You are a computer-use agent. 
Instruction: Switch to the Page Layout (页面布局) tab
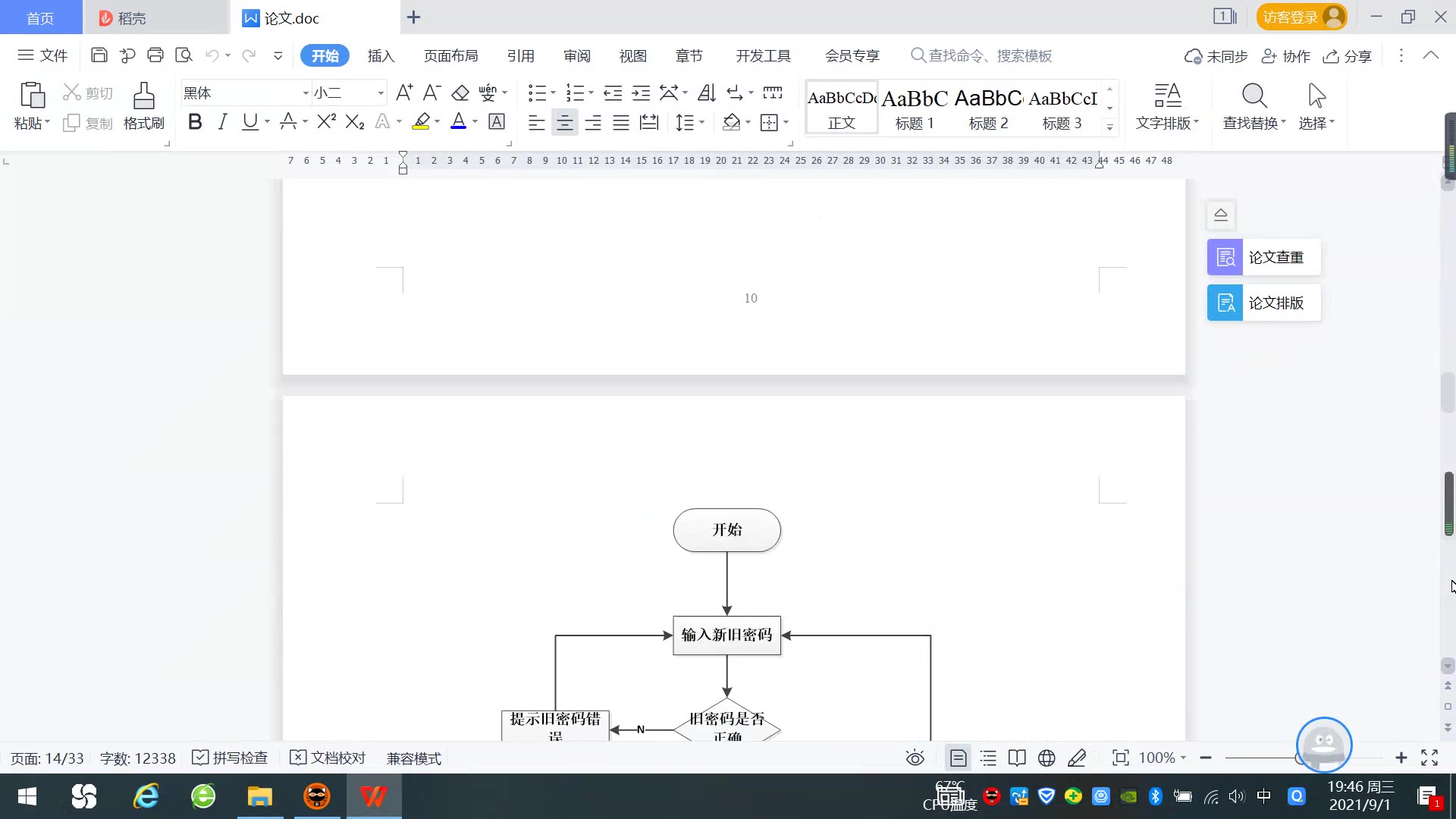(x=450, y=55)
